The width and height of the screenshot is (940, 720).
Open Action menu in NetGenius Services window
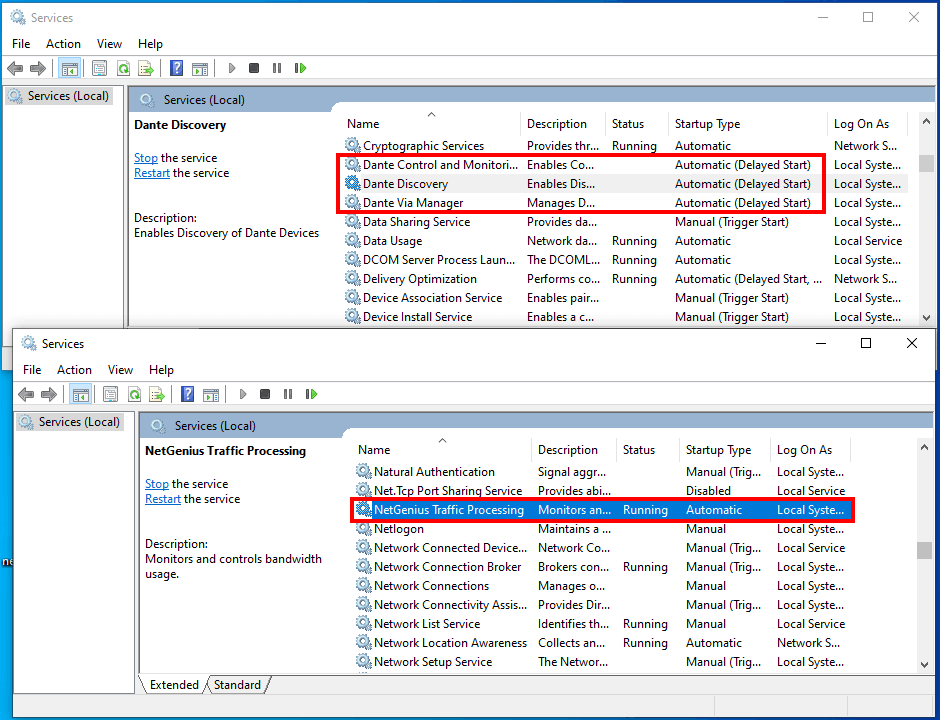pyautogui.click(x=74, y=370)
